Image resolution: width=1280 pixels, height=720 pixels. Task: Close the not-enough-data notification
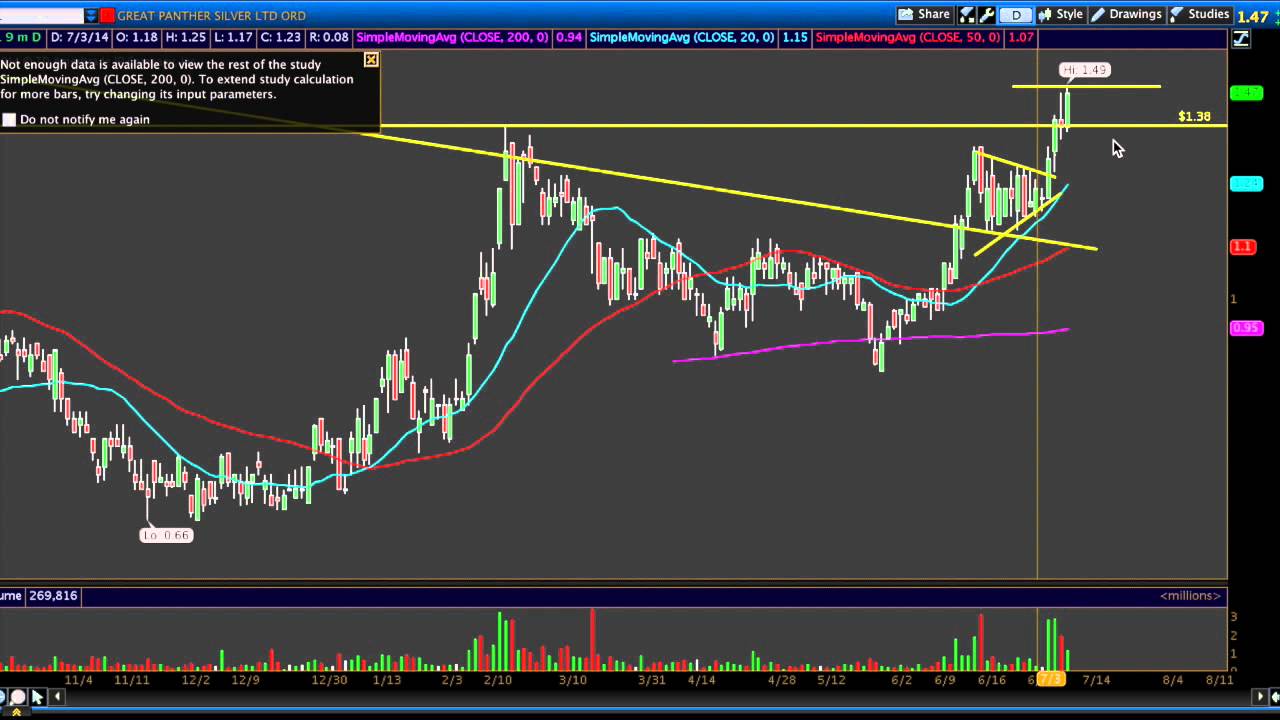371,60
